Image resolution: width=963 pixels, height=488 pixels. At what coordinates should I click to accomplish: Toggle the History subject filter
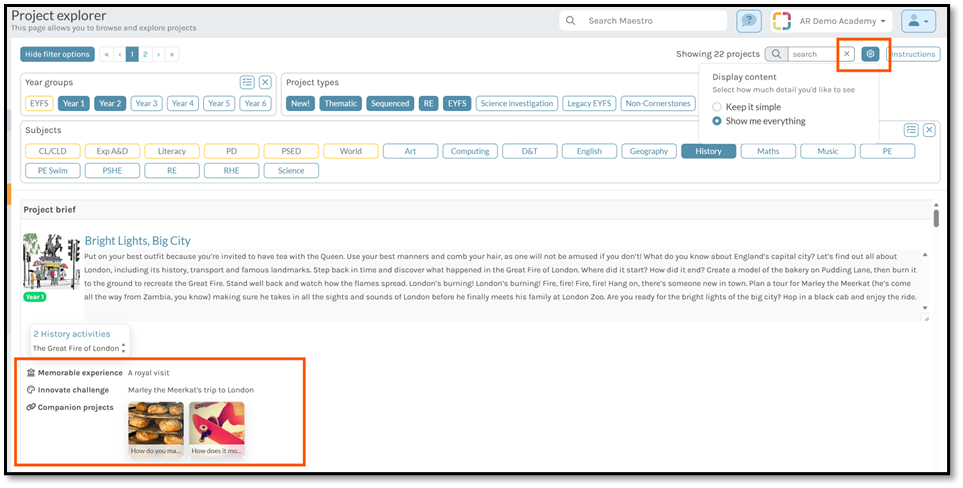tap(708, 151)
